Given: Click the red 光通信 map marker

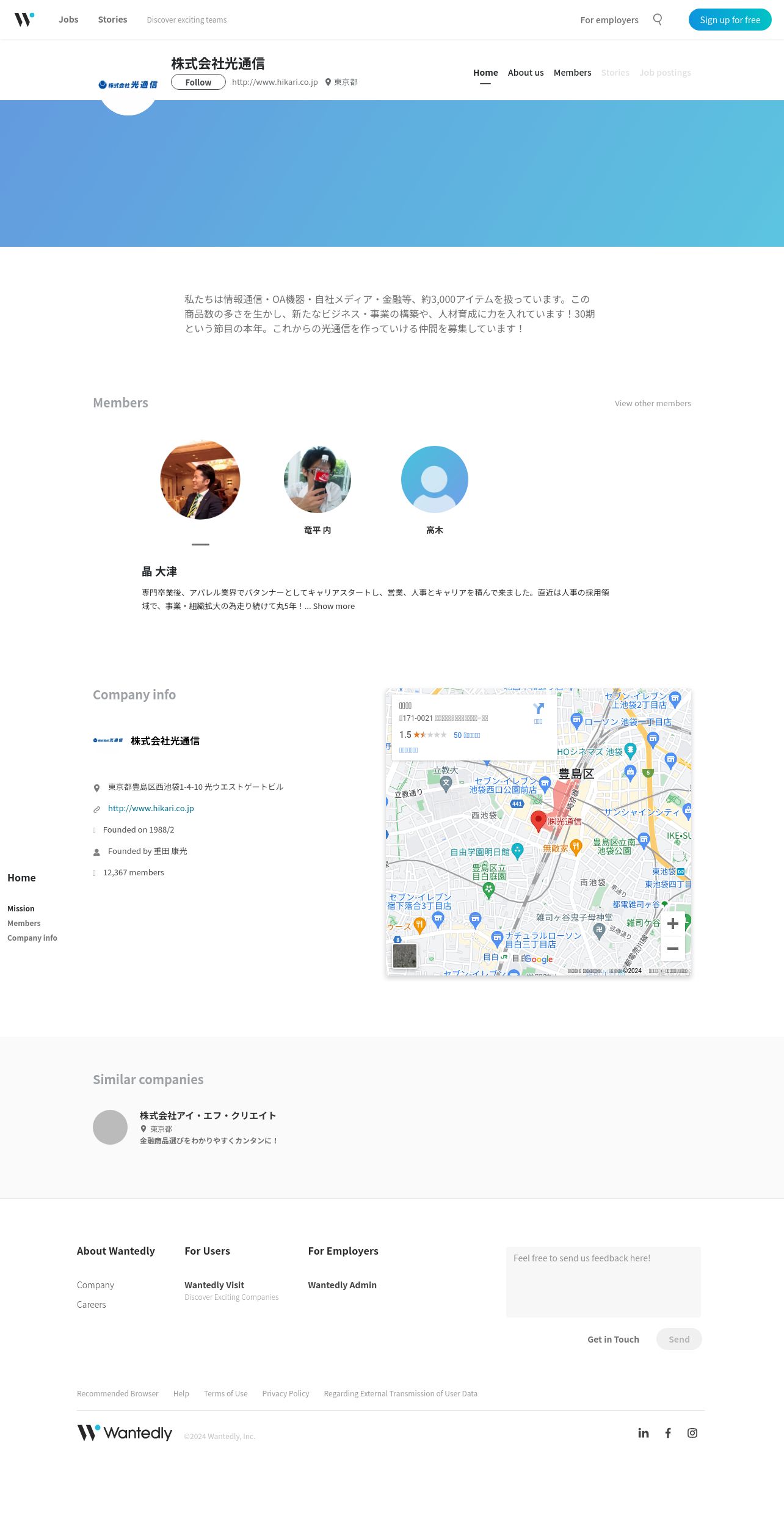Looking at the screenshot, I should point(538,821).
